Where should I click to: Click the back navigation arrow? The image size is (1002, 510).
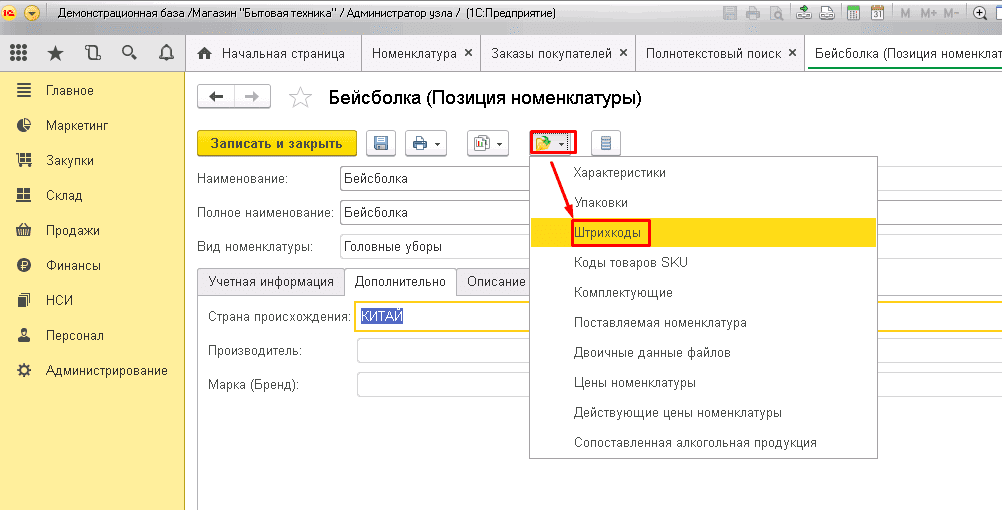[x=216, y=96]
